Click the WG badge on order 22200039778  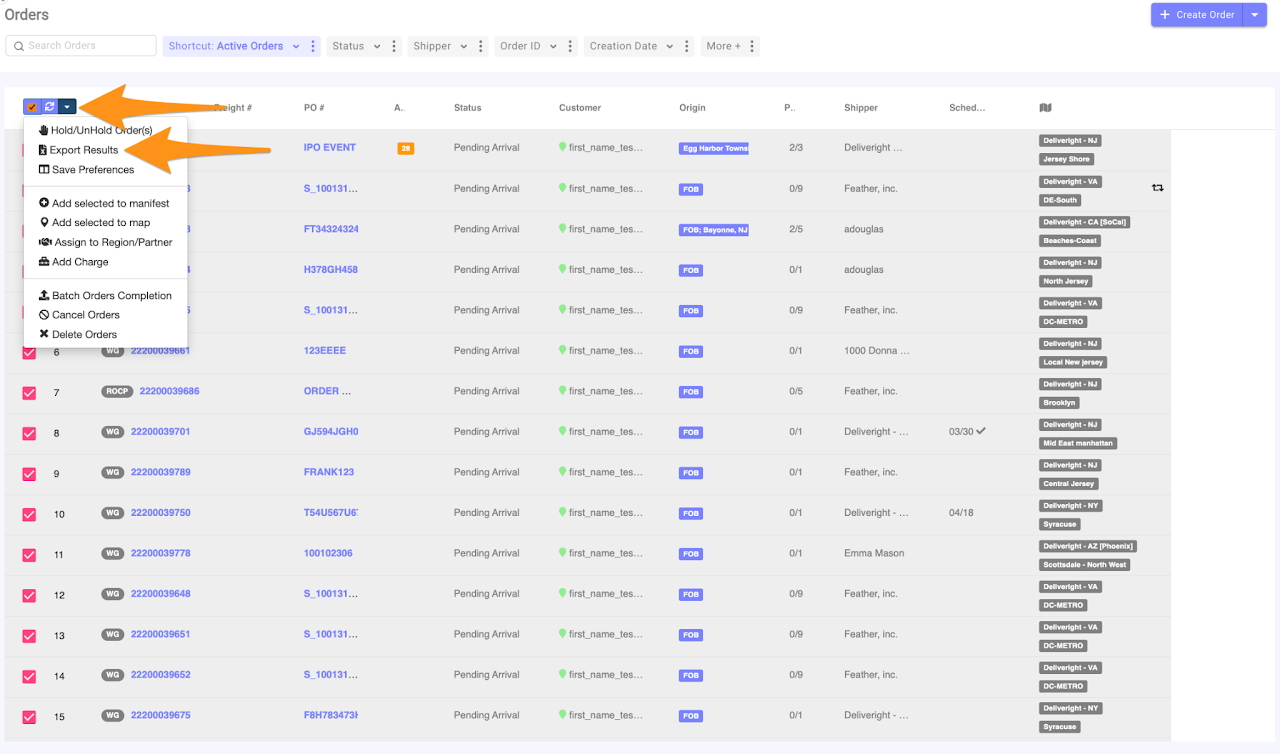tap(112, 553)
